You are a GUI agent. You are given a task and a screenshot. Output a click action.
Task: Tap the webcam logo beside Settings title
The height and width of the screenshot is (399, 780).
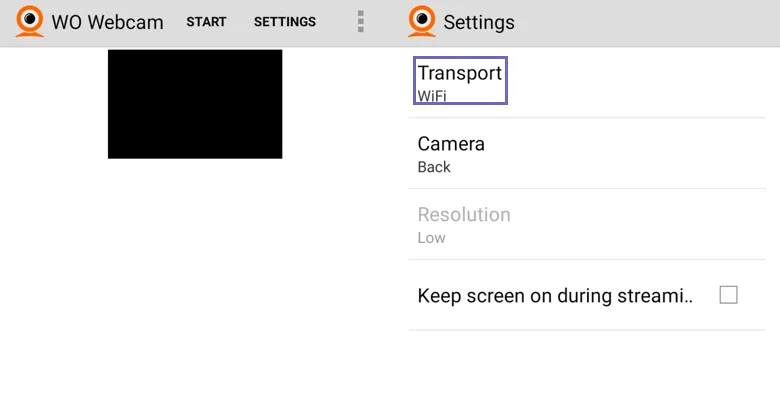point(422,21)
